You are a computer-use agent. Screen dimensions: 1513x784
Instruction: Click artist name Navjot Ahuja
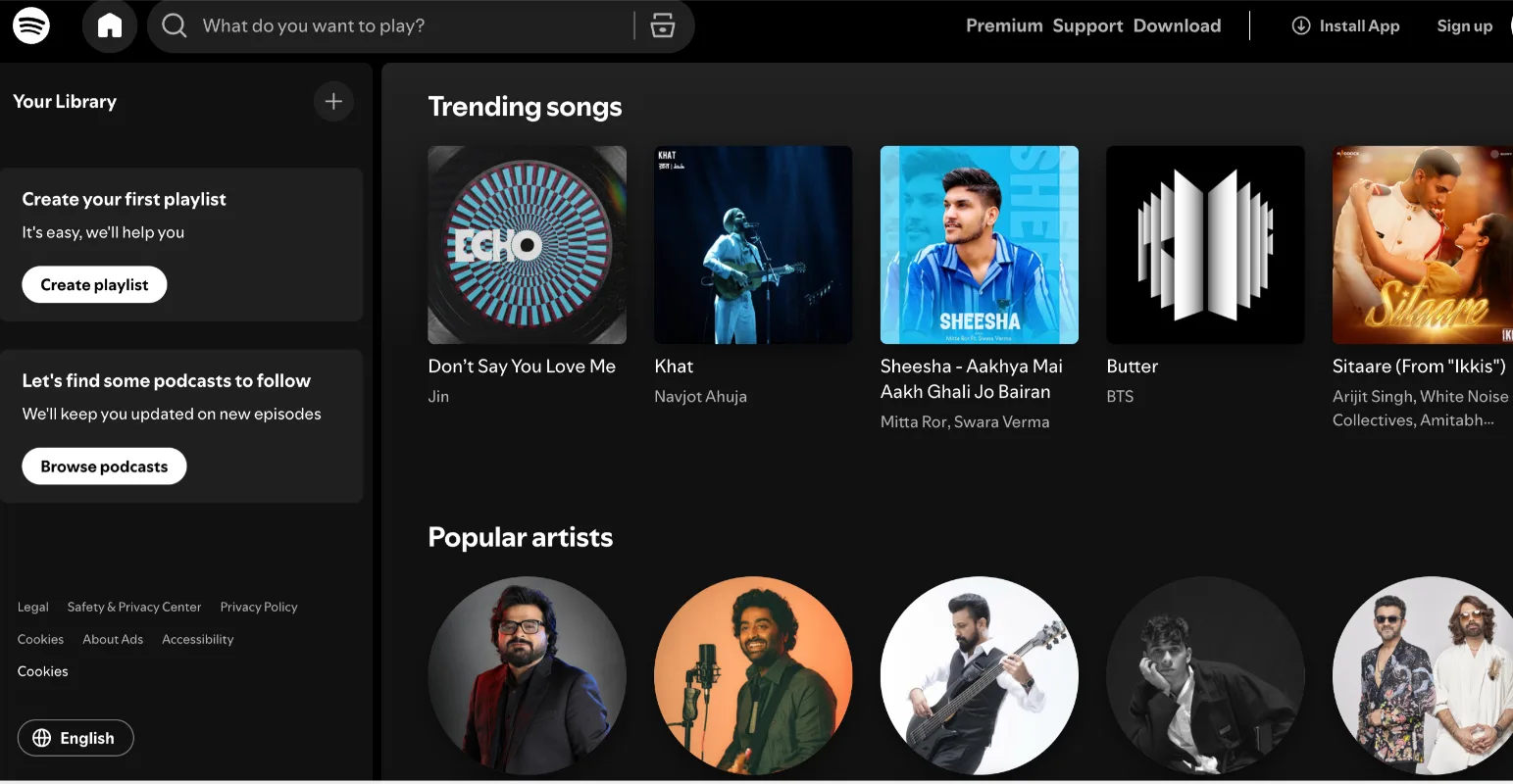coord(700,396)
